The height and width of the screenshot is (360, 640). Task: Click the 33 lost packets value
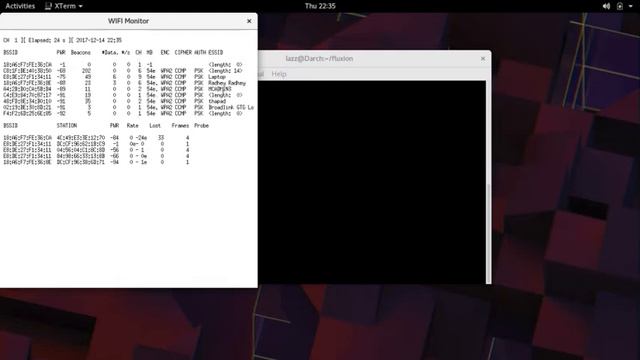(x=160, y=138)
